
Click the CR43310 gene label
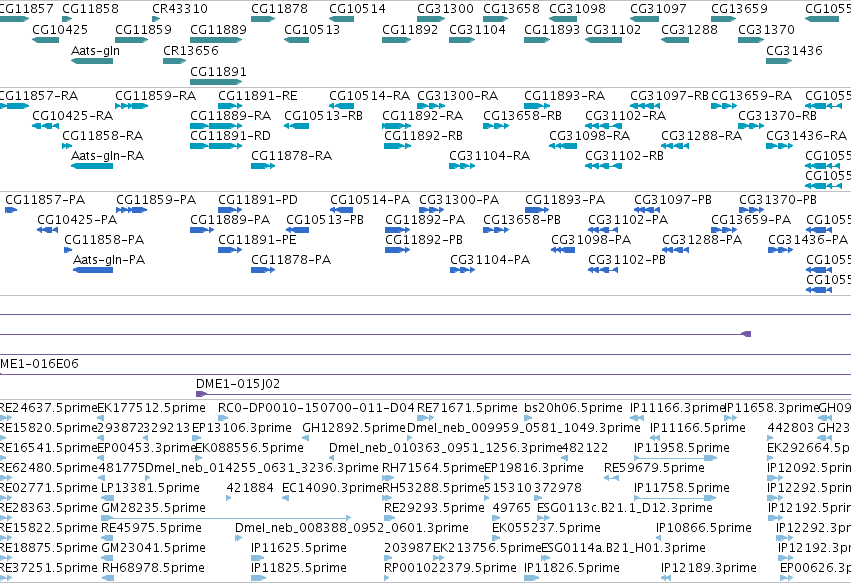180,9
